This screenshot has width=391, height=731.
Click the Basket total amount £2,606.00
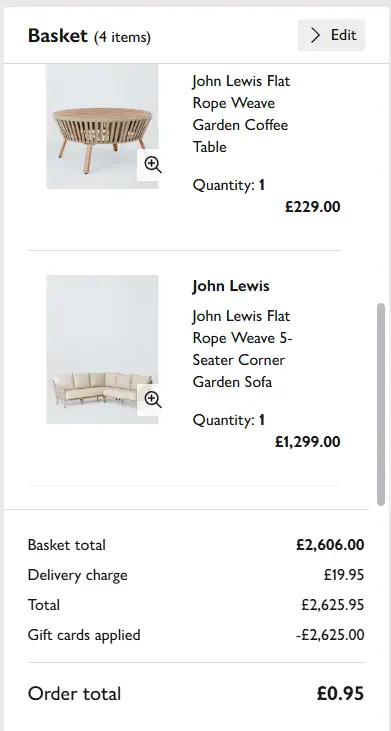[x=330, y=545]
